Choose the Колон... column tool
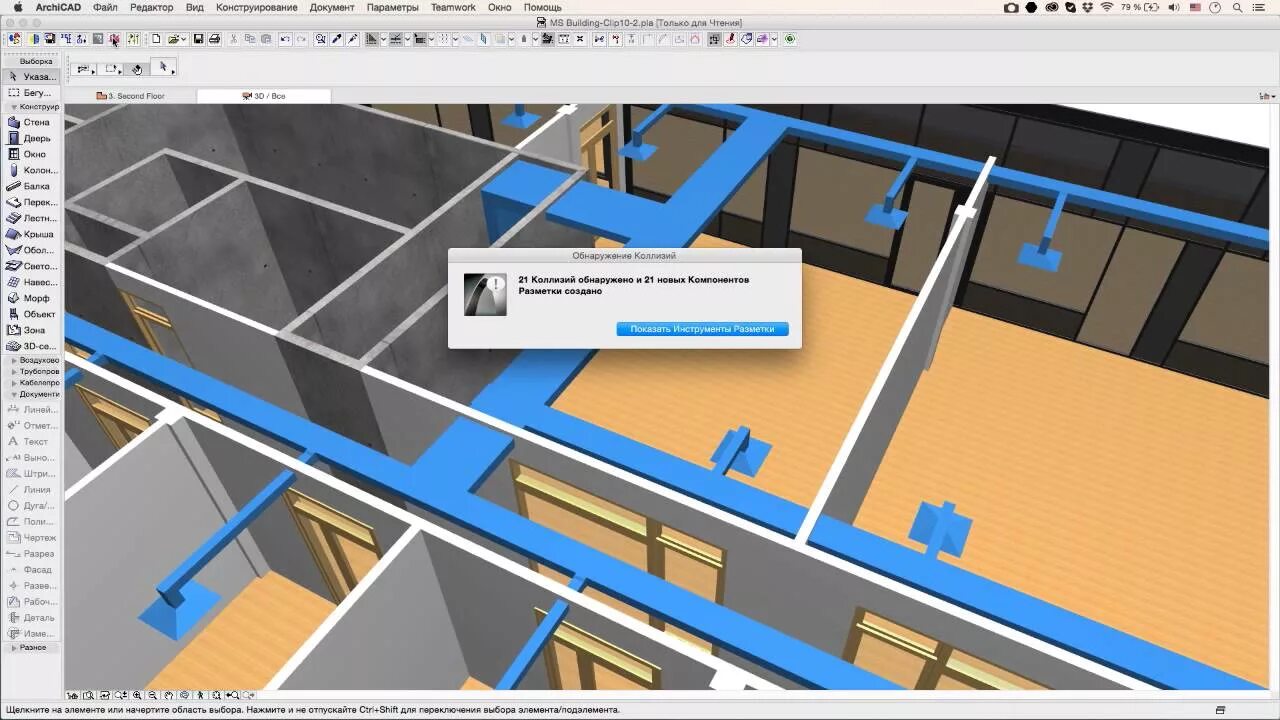Viewport: 1280px width, 720px height. (x=31, y=170)
